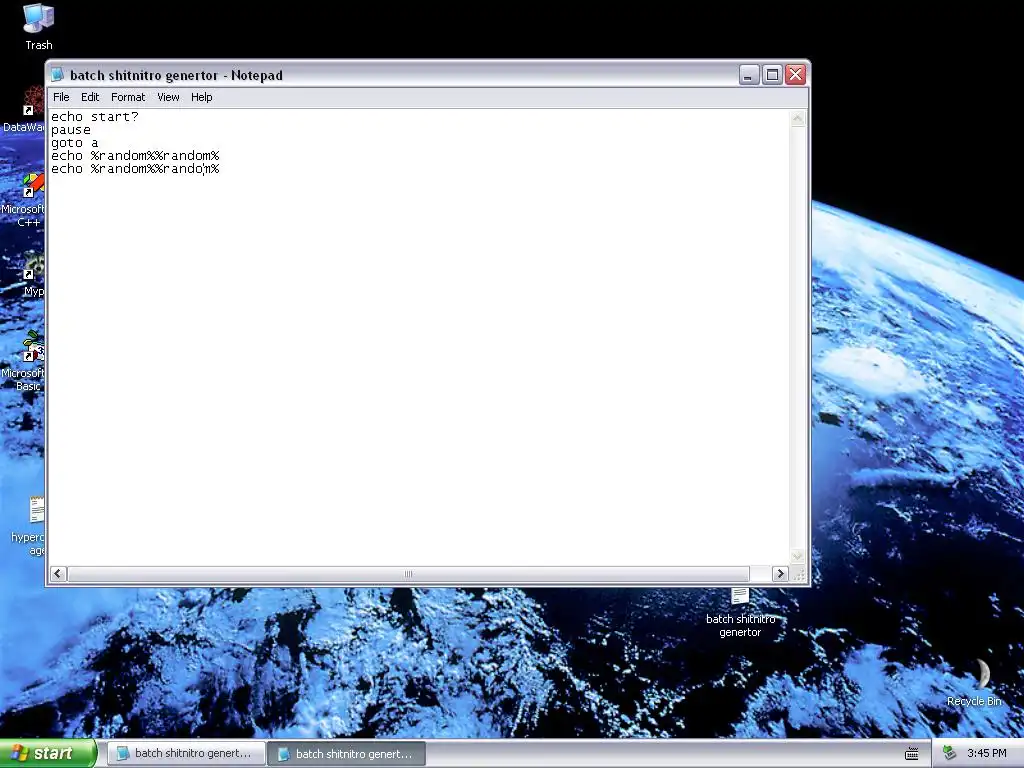Select the Microsoft C++ desktop shortcut
The height and width of the screenshot is (768, 1024).
click(x=24, y=199)
